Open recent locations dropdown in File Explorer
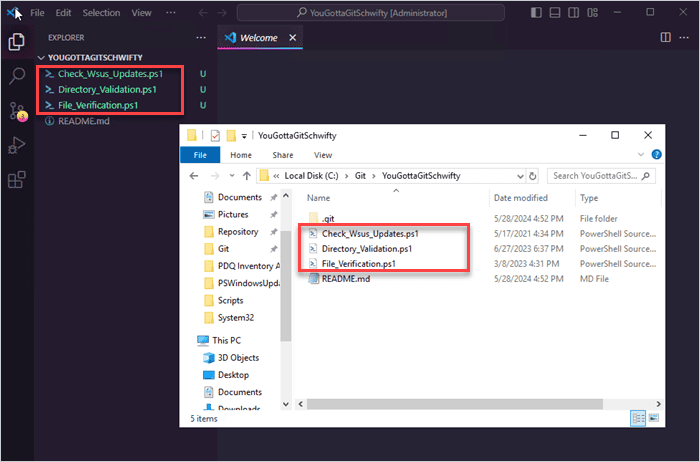This screenshot has width=700, height=462. pos(232,176)
